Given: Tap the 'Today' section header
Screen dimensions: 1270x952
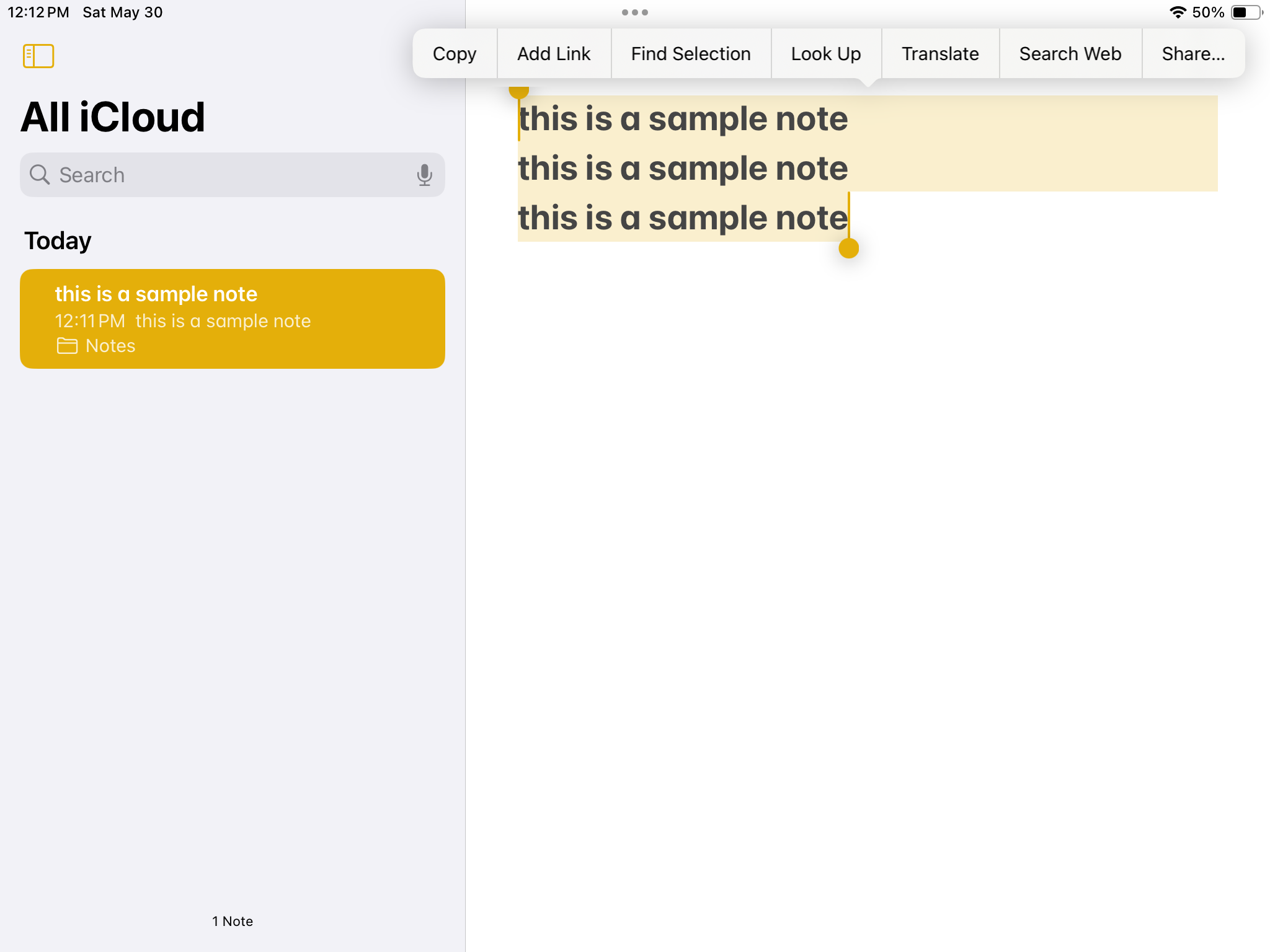Looking at the screenshot, I should [58, 240].
